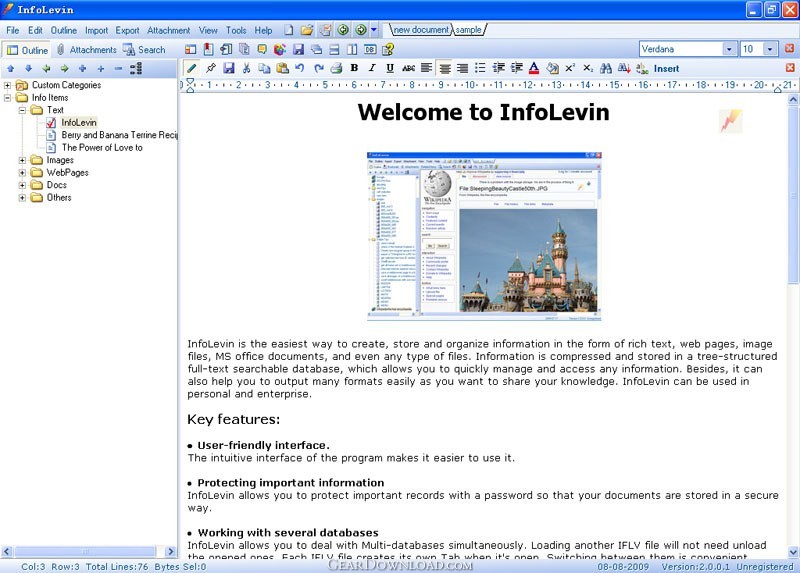The height and width of the screenshot is (573, 800).
Task: Save the document in the editor toolbar
Action: (x=229, y=68)
